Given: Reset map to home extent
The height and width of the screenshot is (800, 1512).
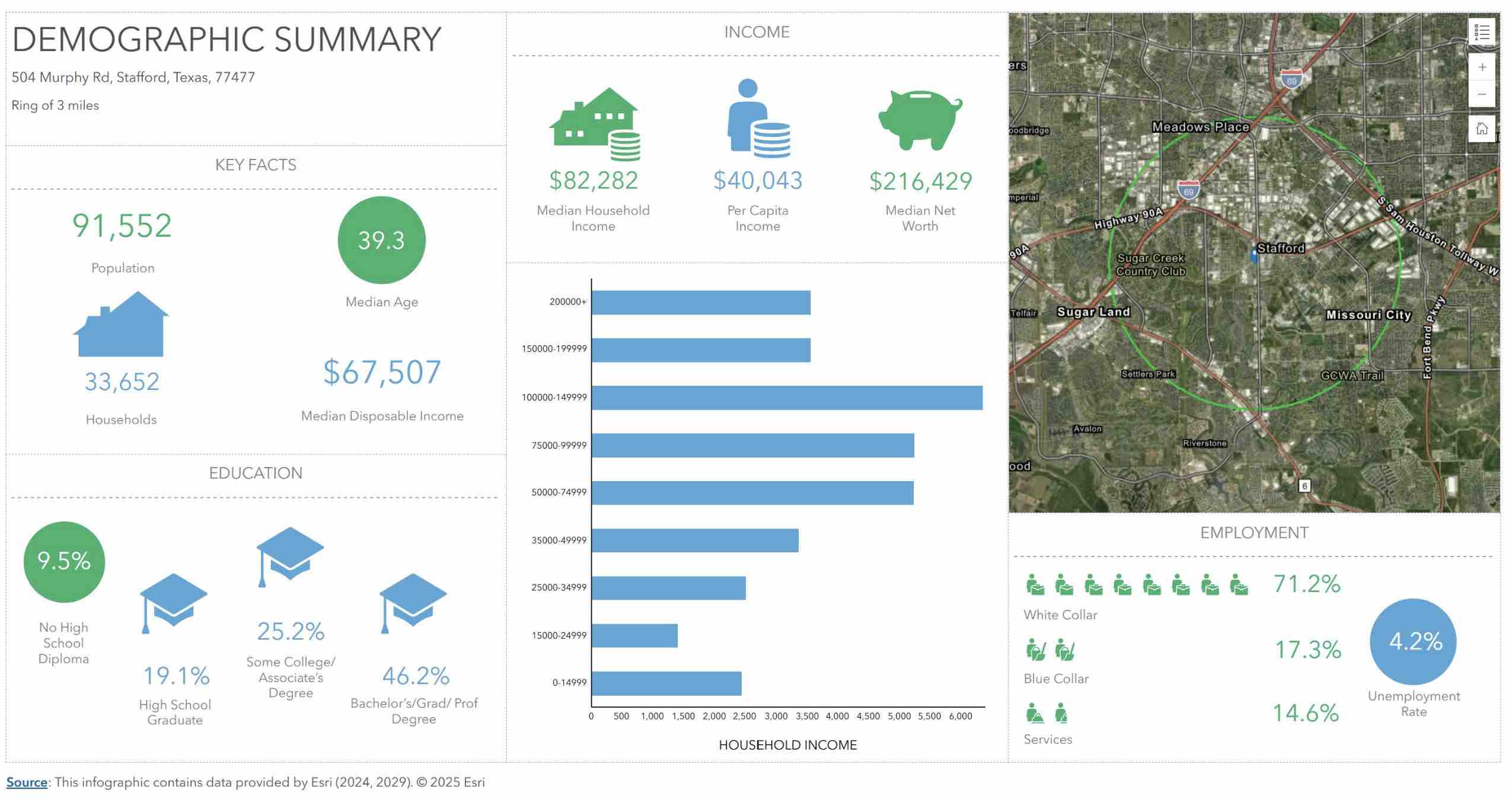Looking at the screenshot, I should 1481,129.
